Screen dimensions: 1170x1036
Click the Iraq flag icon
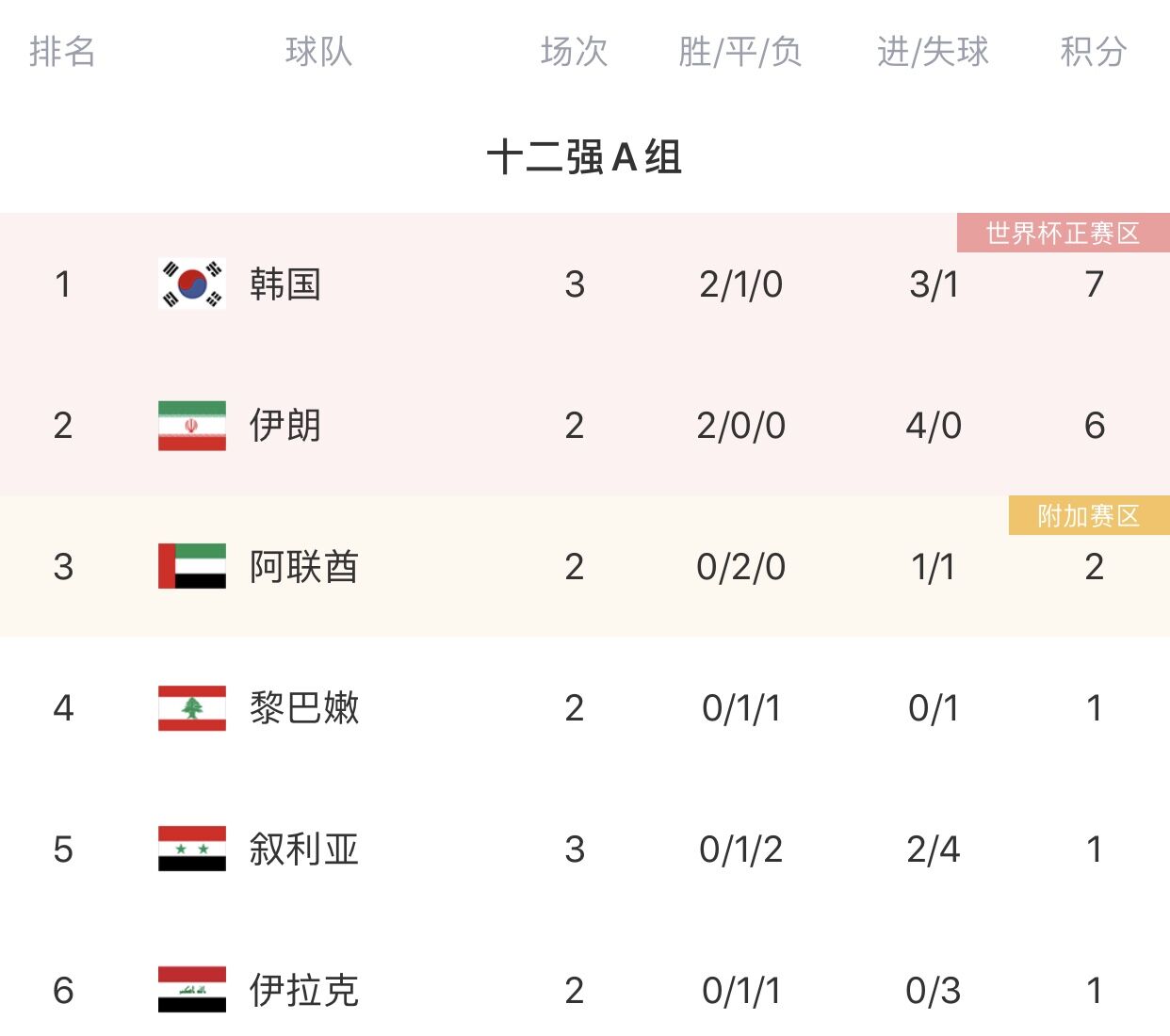click(x=192, y=990)
